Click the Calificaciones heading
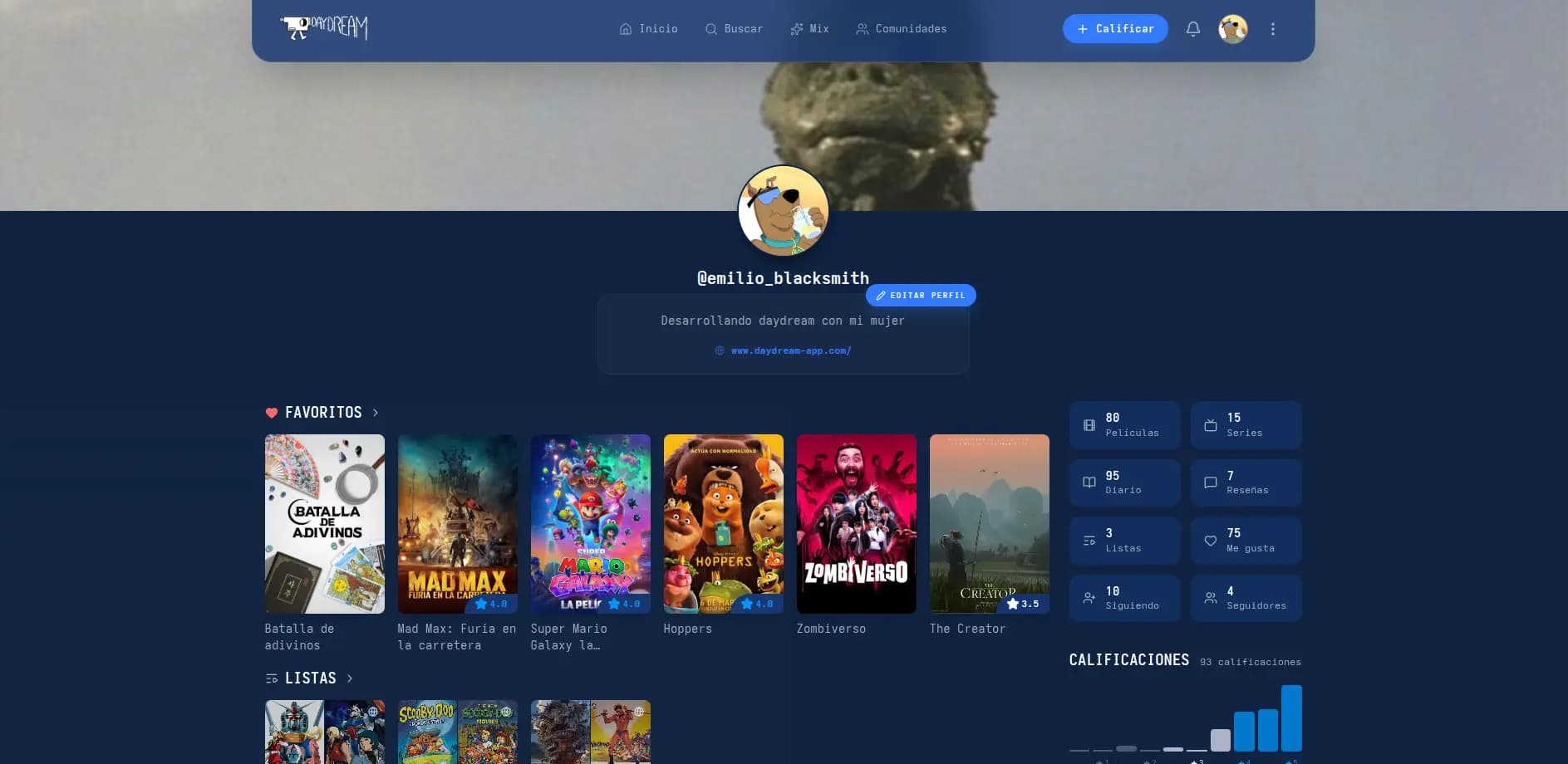This screenshot has height=764, width=1568. pos(1129,660)
